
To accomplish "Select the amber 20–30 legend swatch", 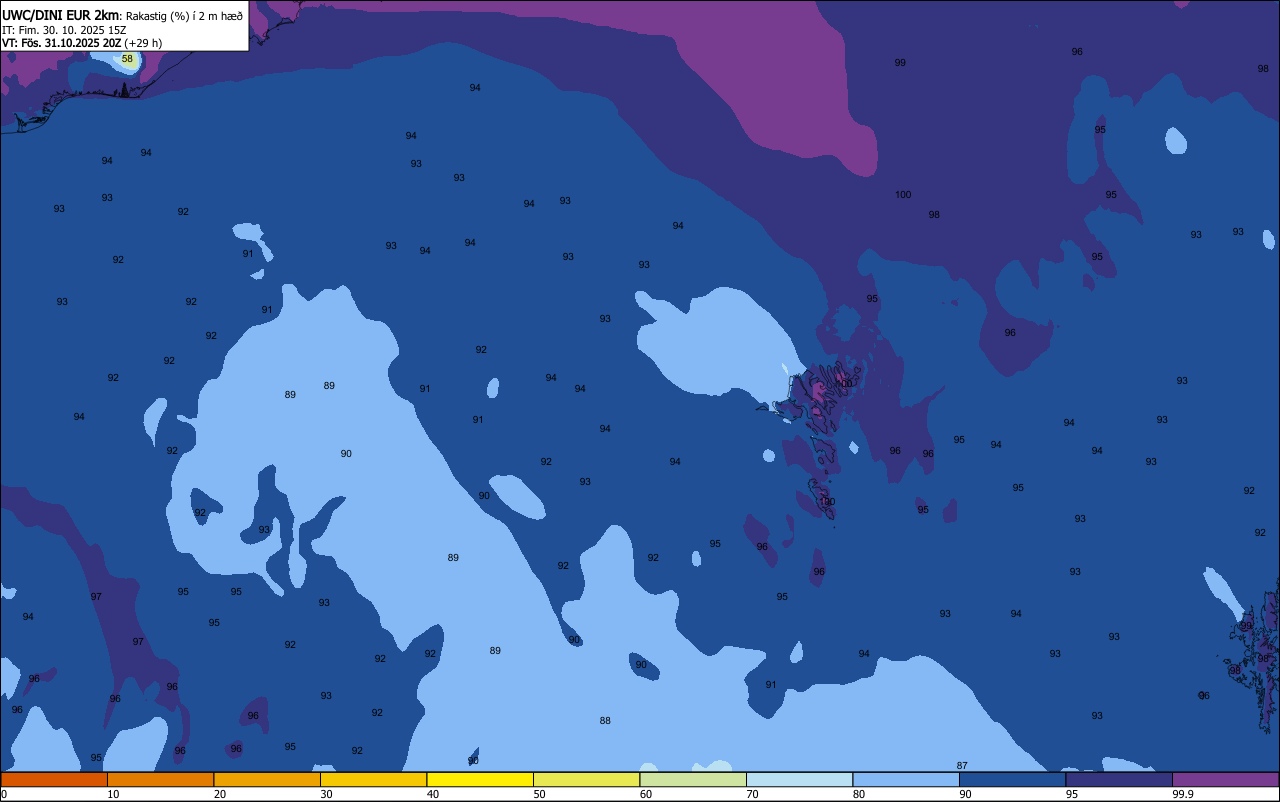I will (x=267, y=779).
